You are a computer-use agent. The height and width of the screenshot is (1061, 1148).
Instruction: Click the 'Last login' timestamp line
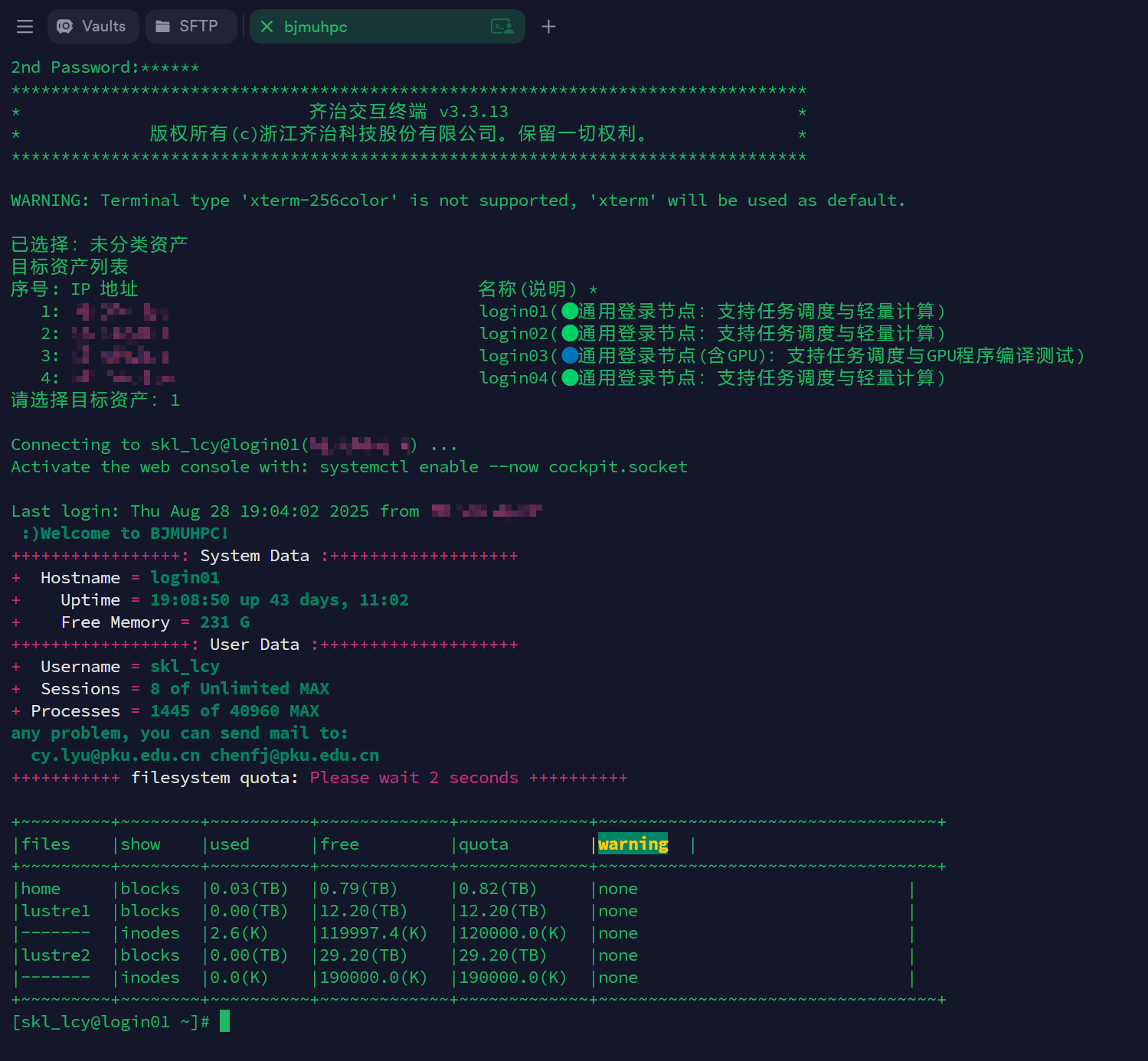coord(276,511)
